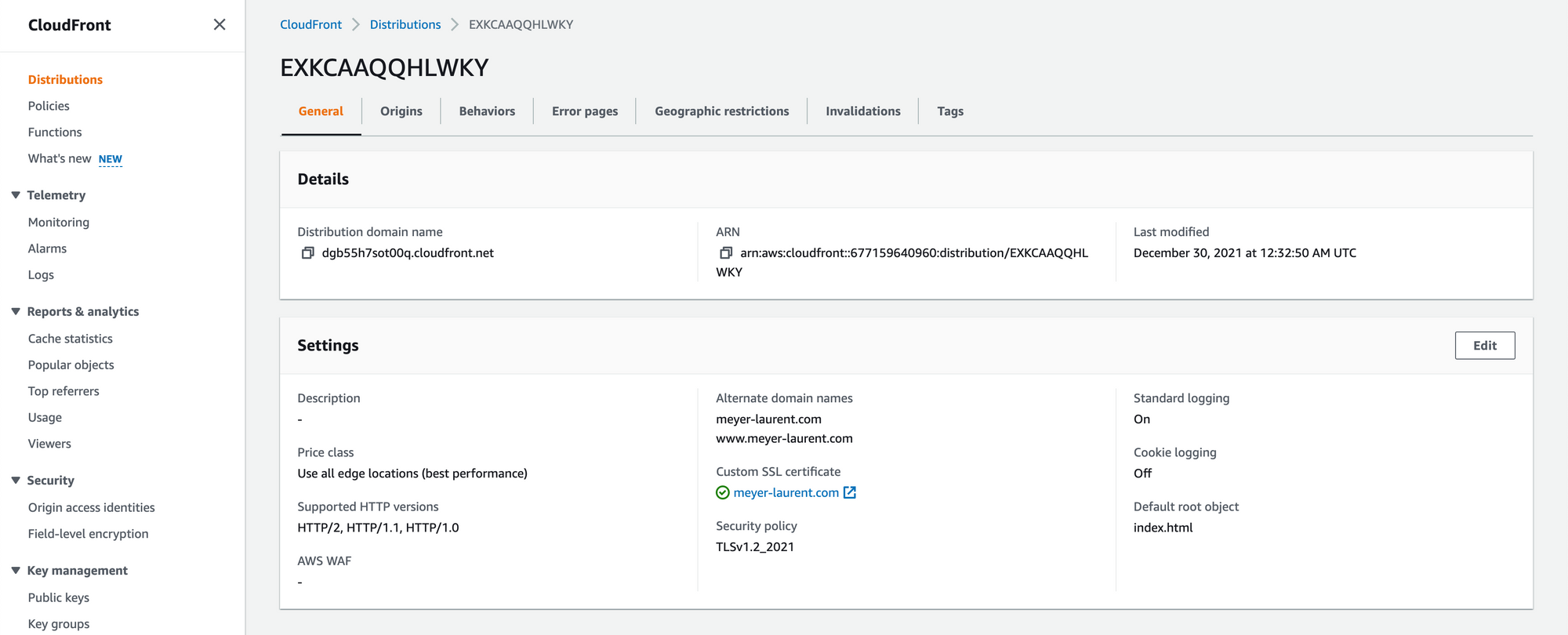This screenshot has height=635, width=1568.
Task: Click the www.meyer-laurent.com alternate domain
Action: (784, 438)
